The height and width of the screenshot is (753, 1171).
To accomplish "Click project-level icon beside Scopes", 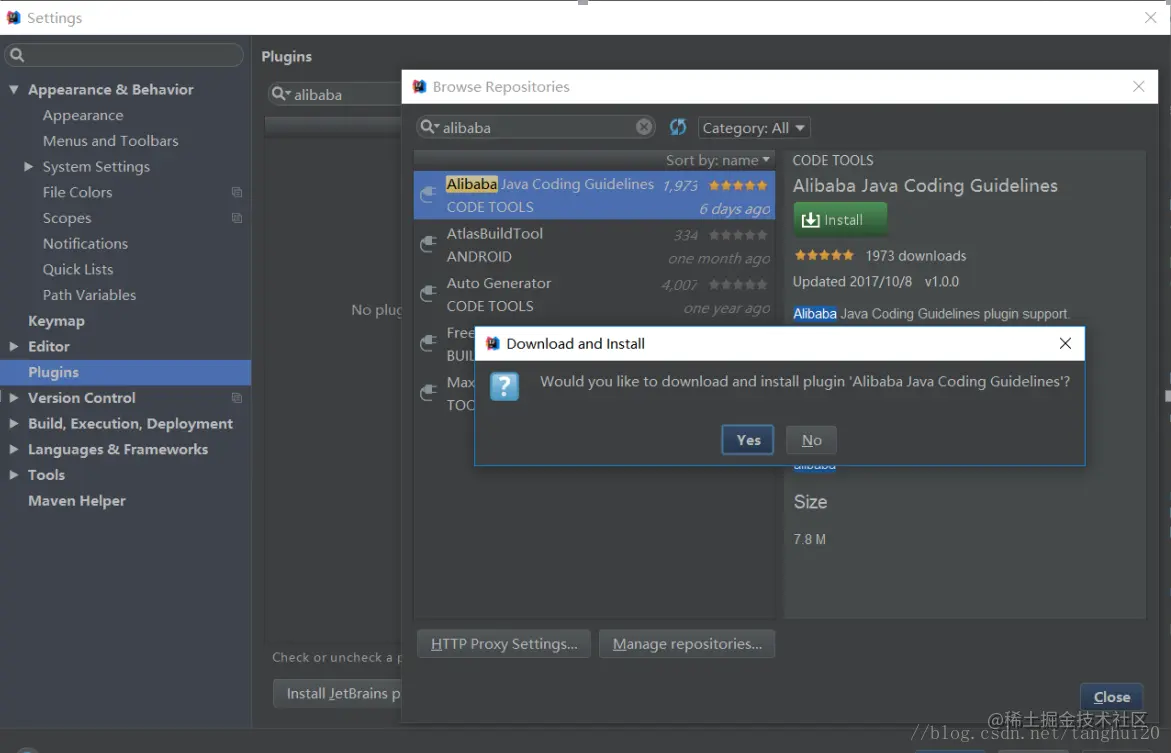I will coord(237,217).
